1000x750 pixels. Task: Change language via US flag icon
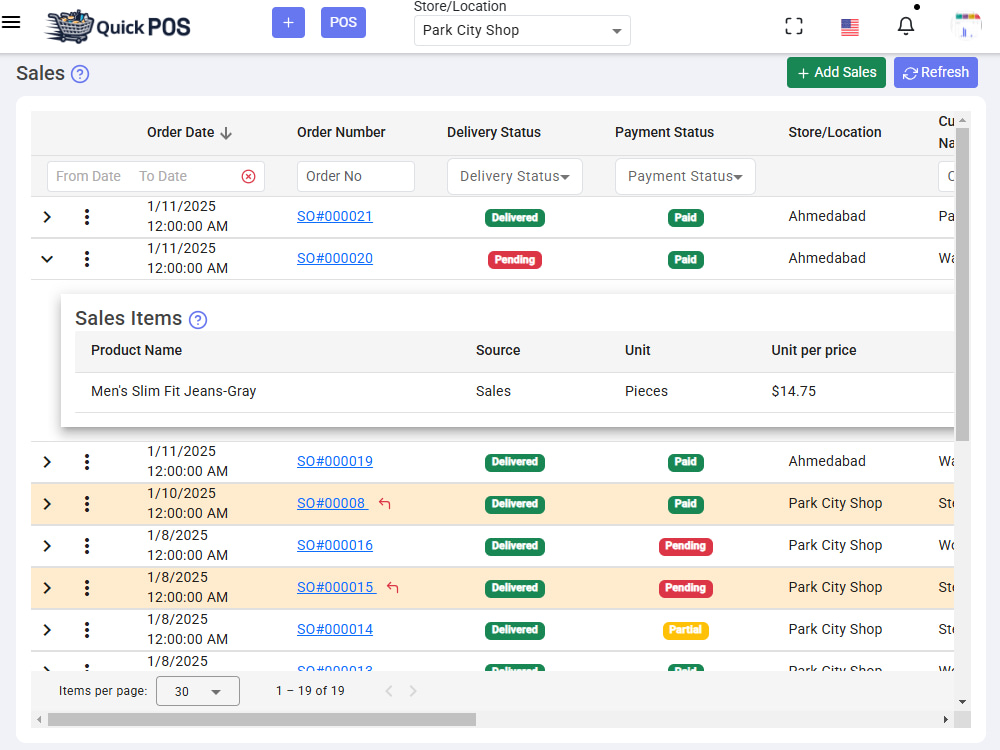(849, 27)
